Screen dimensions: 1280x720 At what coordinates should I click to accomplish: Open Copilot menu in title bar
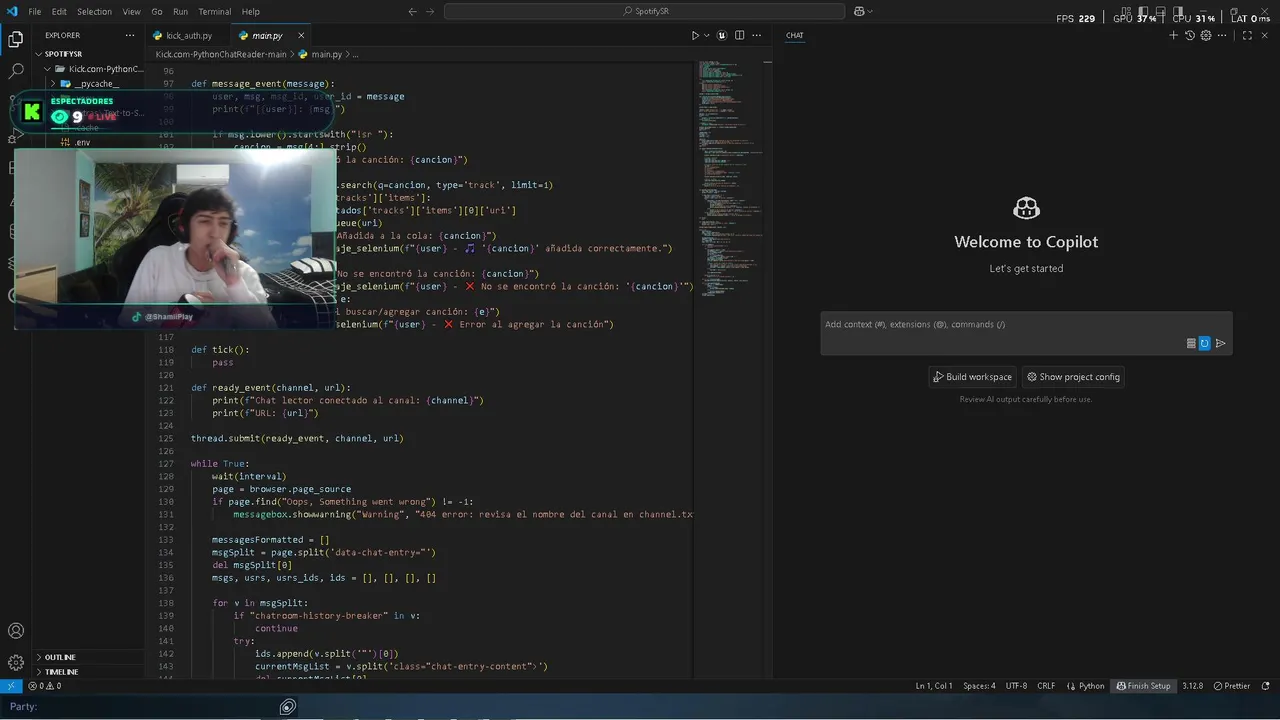pos(863,11)
